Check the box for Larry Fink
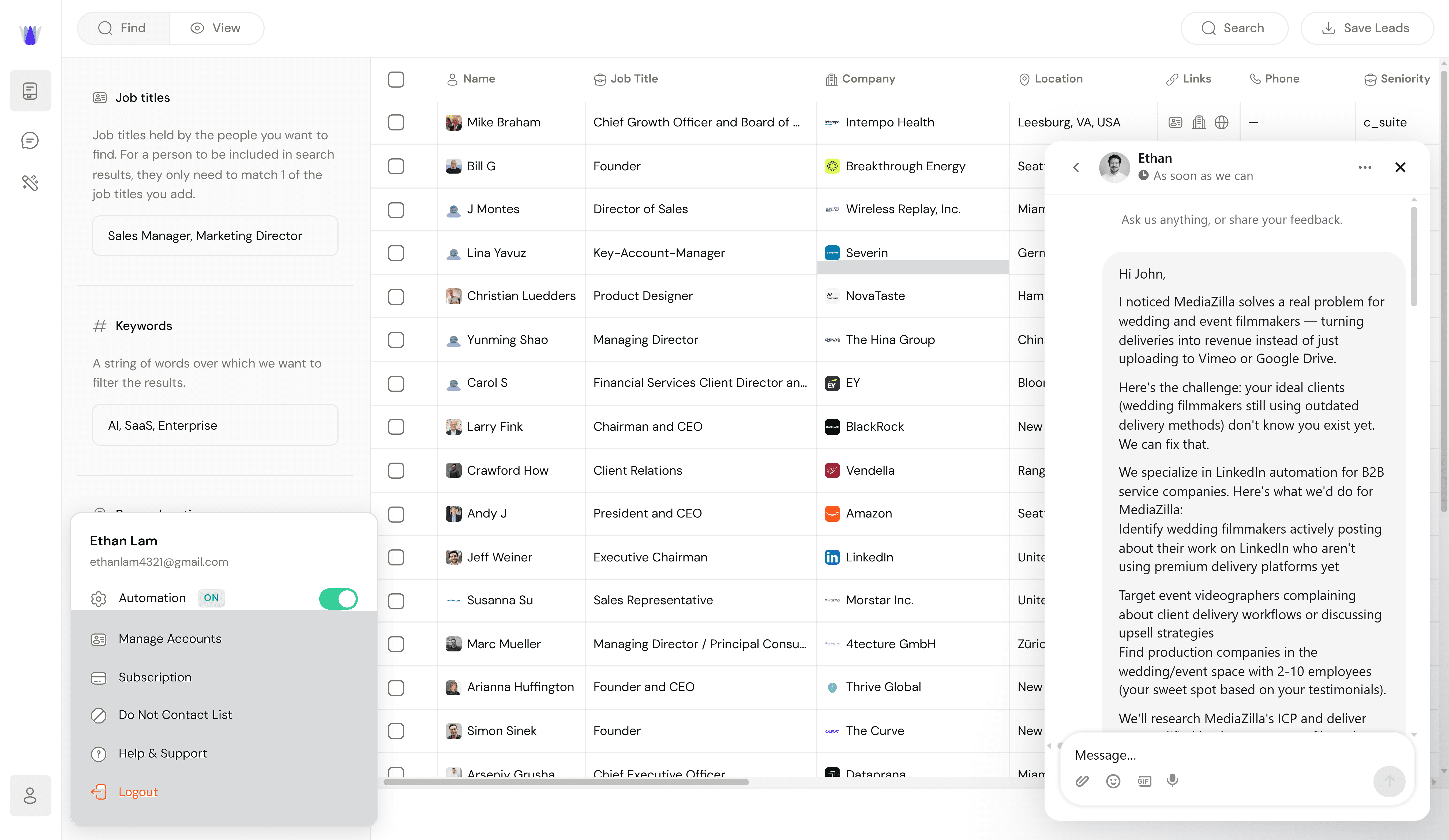 coord(396,427)
